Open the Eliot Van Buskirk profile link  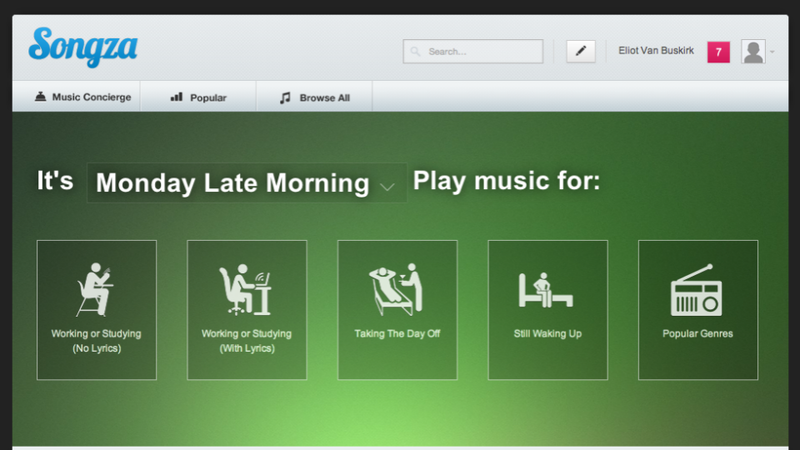pyautogui.click(x=656, y=51)
